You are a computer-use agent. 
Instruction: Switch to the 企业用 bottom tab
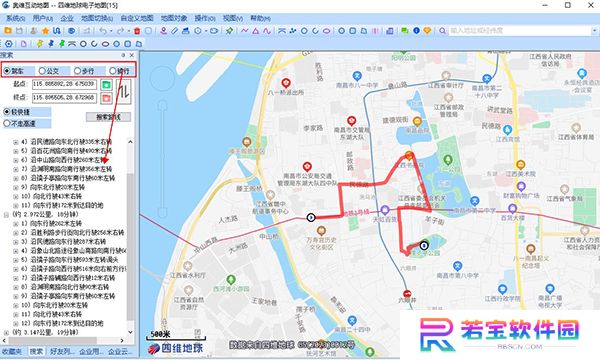pyautogui.click(x=91, y=351)
